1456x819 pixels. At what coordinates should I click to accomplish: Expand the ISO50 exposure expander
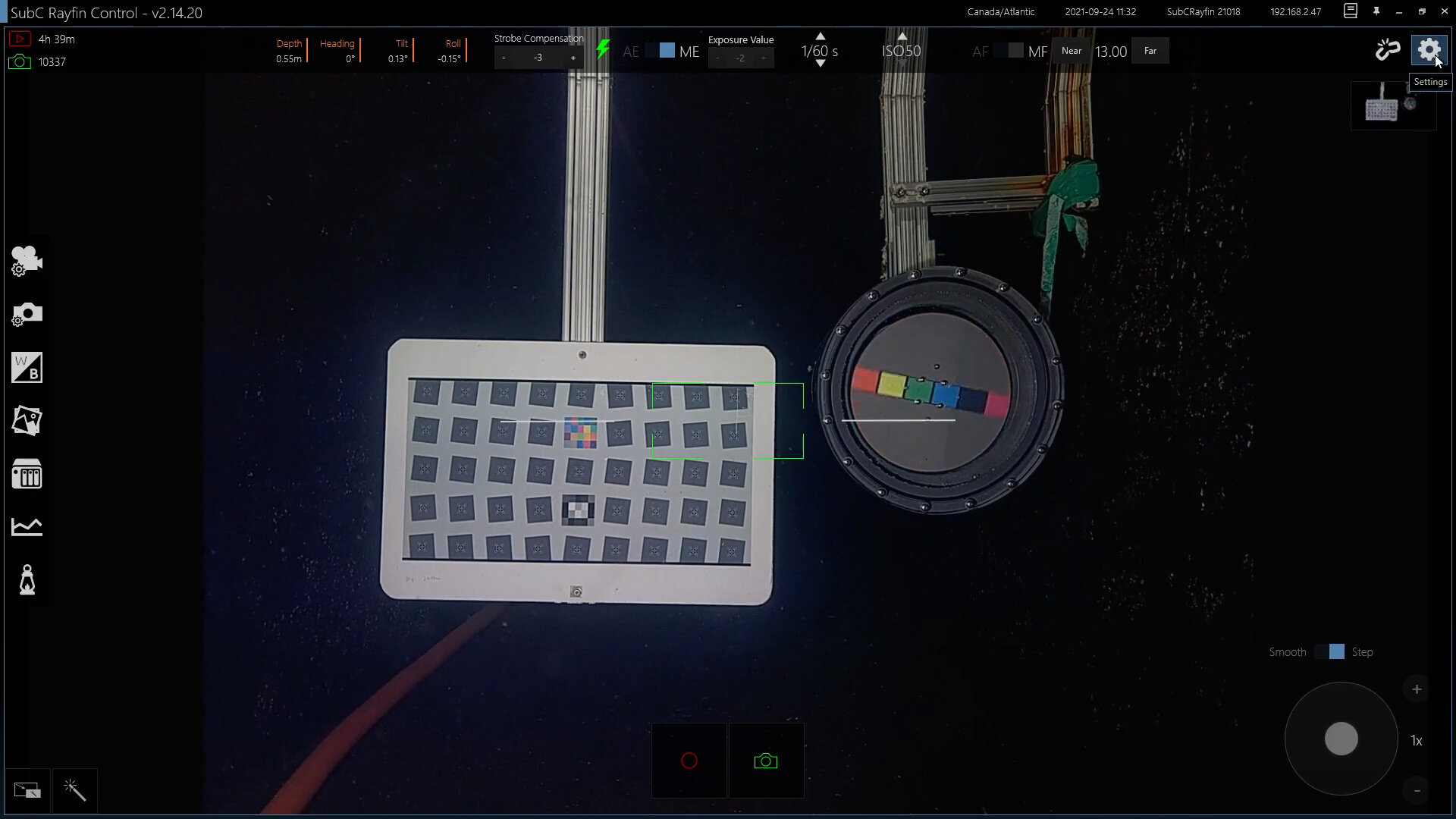[900, 51]
